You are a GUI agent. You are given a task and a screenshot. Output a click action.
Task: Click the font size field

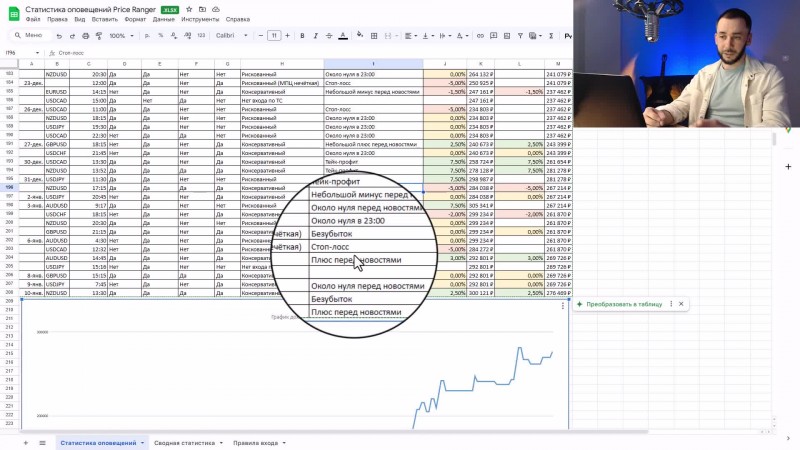tap(274, 36)
